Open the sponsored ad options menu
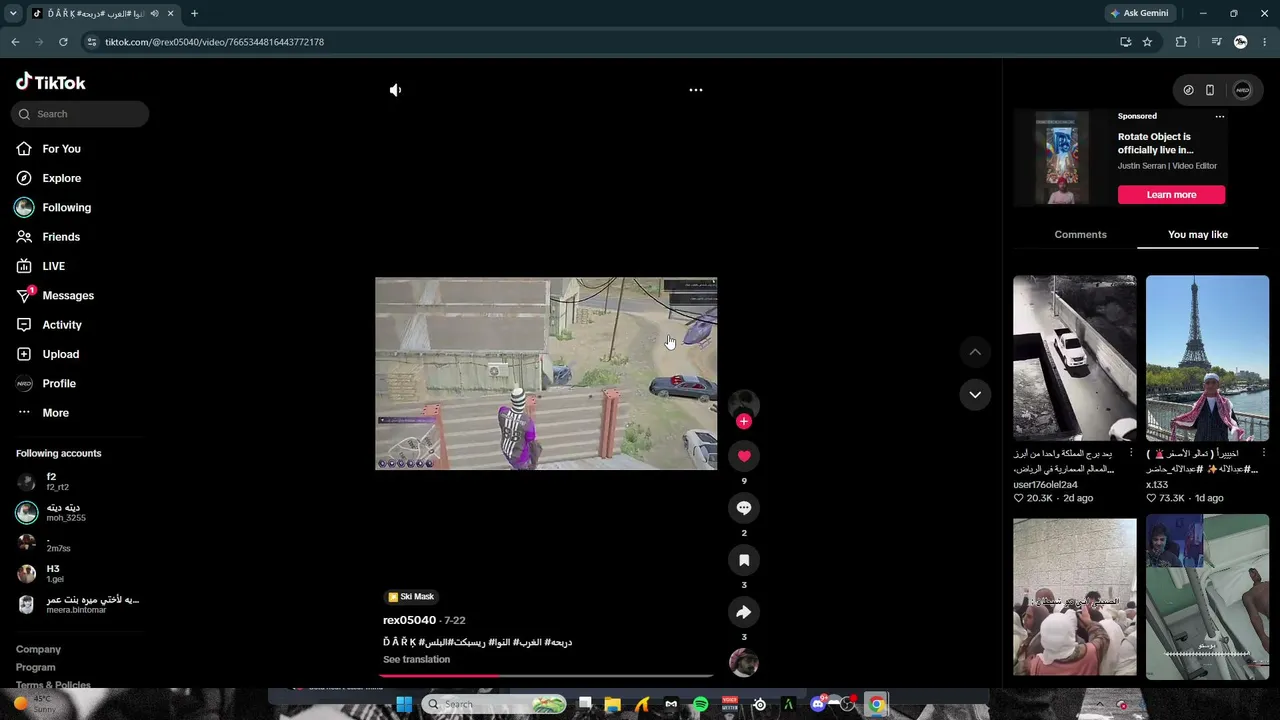Image resolution: width=1280 pixels, height=720 pixels. [x=1219, y=117]
